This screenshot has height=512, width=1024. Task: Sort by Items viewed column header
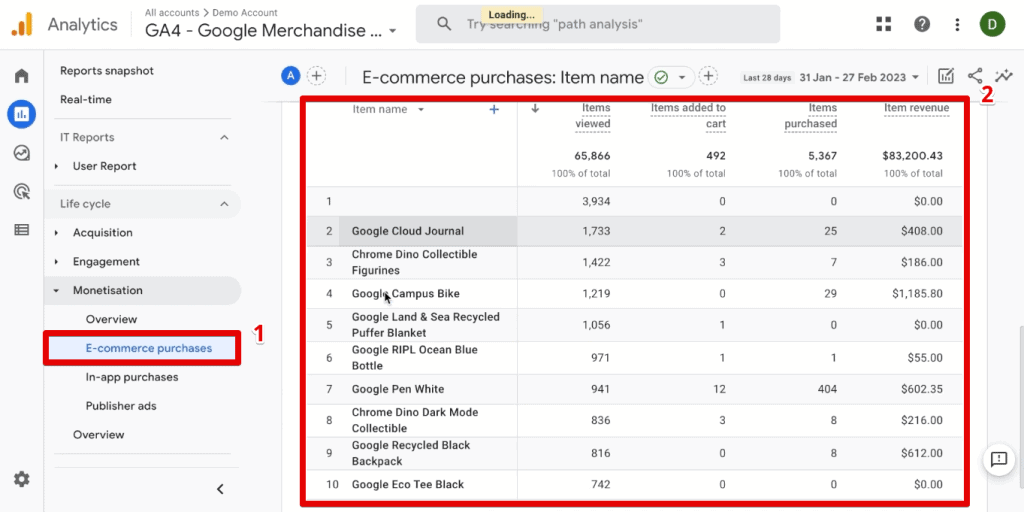[592, 116]
